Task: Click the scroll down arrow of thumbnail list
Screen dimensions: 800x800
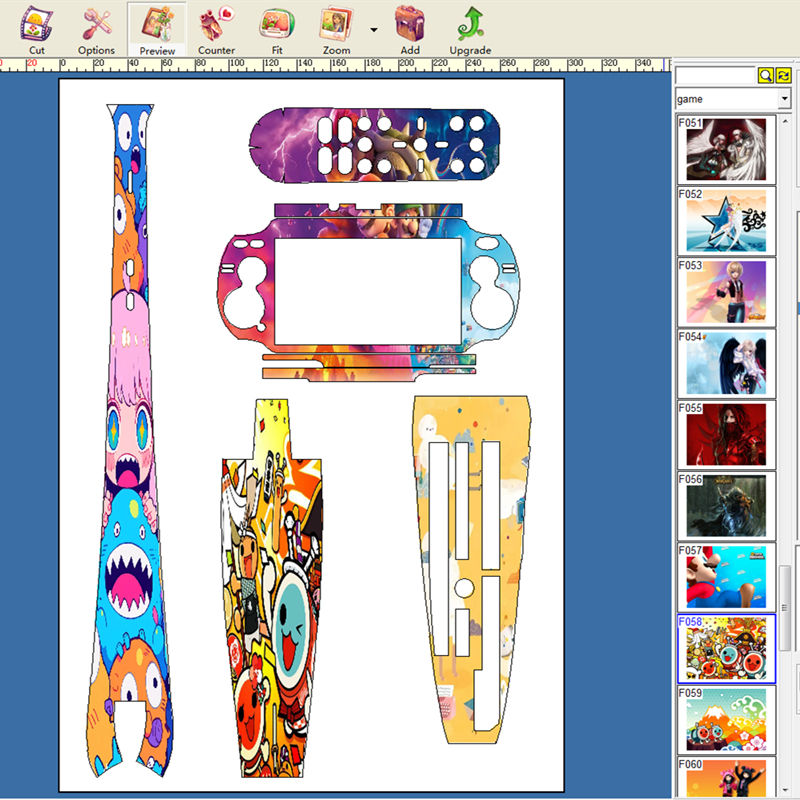Action: [x=786, y=790]
